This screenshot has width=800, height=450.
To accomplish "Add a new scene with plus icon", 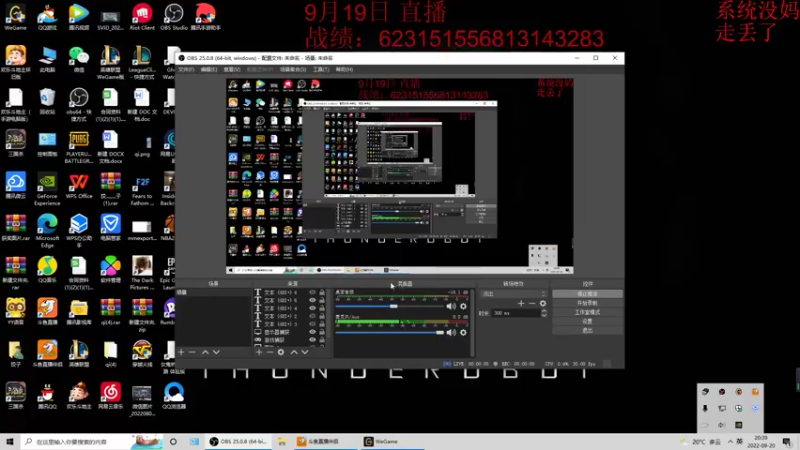I will [x=181, y=352].
